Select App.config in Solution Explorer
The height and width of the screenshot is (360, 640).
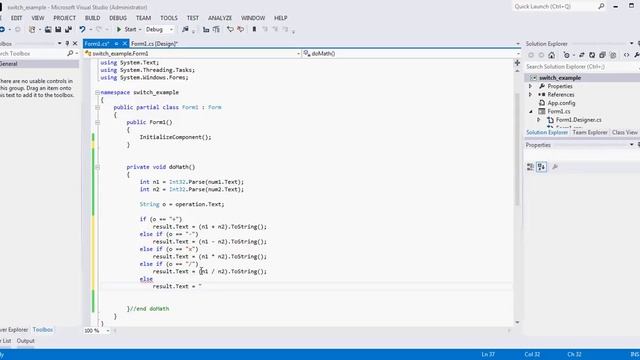point(561,103)
